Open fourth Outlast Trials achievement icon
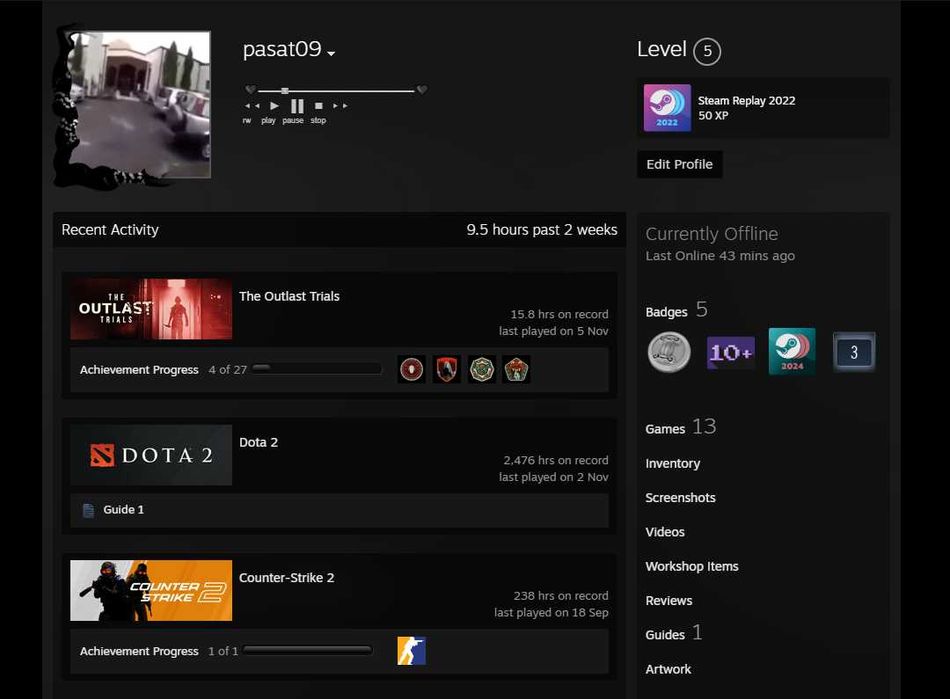This screenshot has width=950, height=699. 516,369
